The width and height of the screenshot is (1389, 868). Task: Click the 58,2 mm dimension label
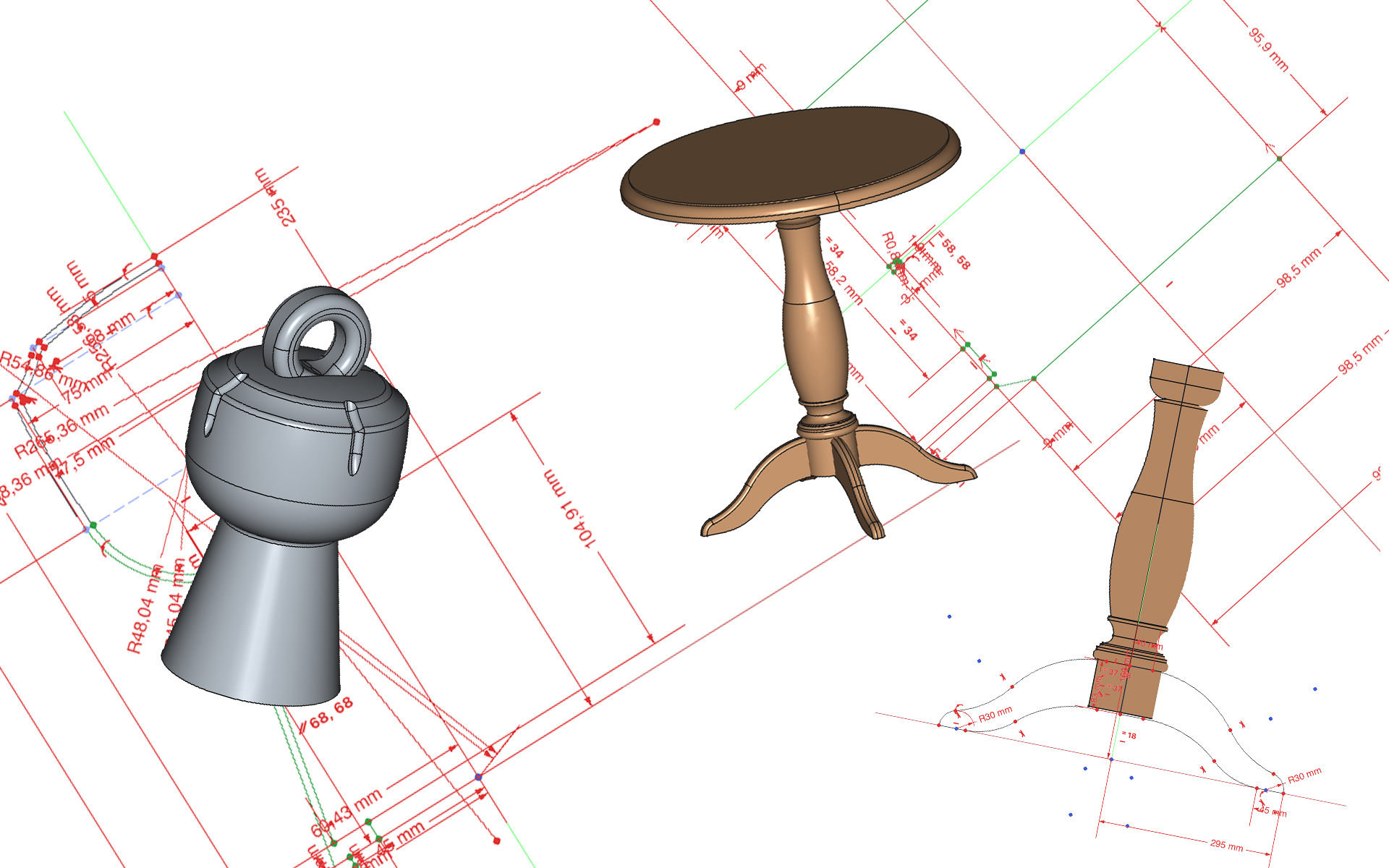[844, 282]
